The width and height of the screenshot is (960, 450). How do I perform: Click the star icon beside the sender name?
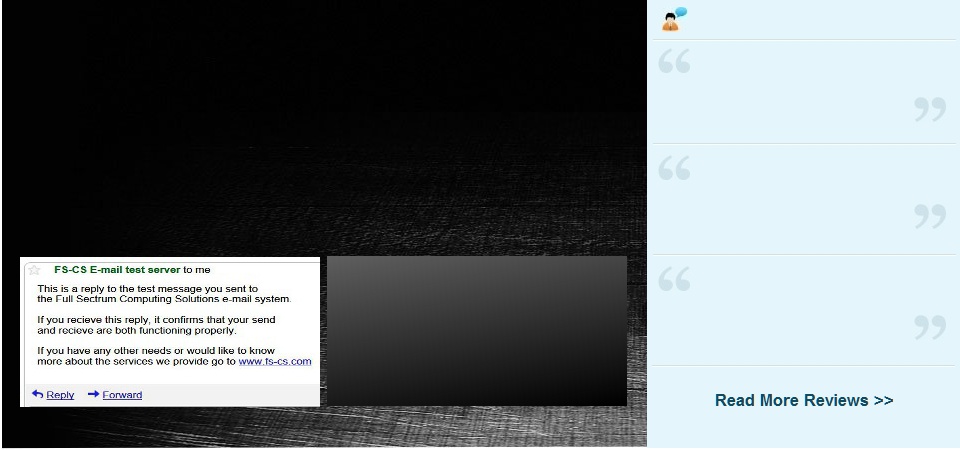click(34, 270)
